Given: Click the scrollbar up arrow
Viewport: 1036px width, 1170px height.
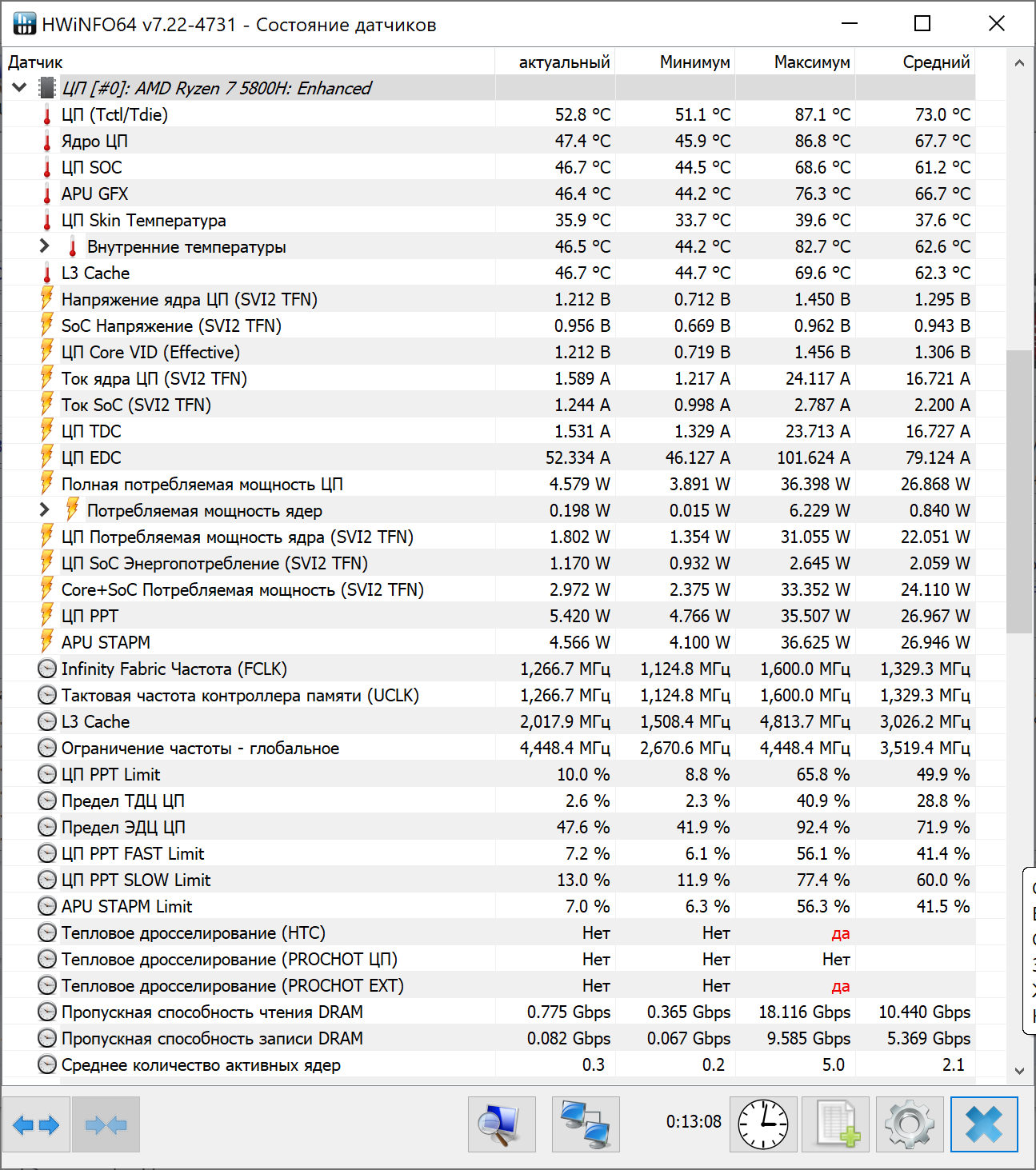Looking at the screenshot, I should click(x=1019, y=63).
